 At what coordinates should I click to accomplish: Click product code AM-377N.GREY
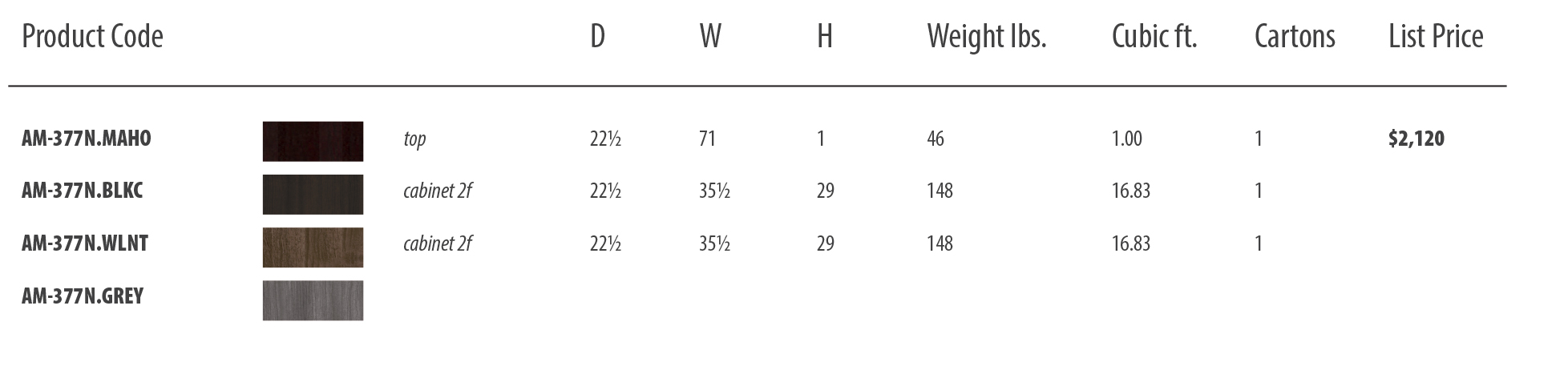tap(83, 296)
